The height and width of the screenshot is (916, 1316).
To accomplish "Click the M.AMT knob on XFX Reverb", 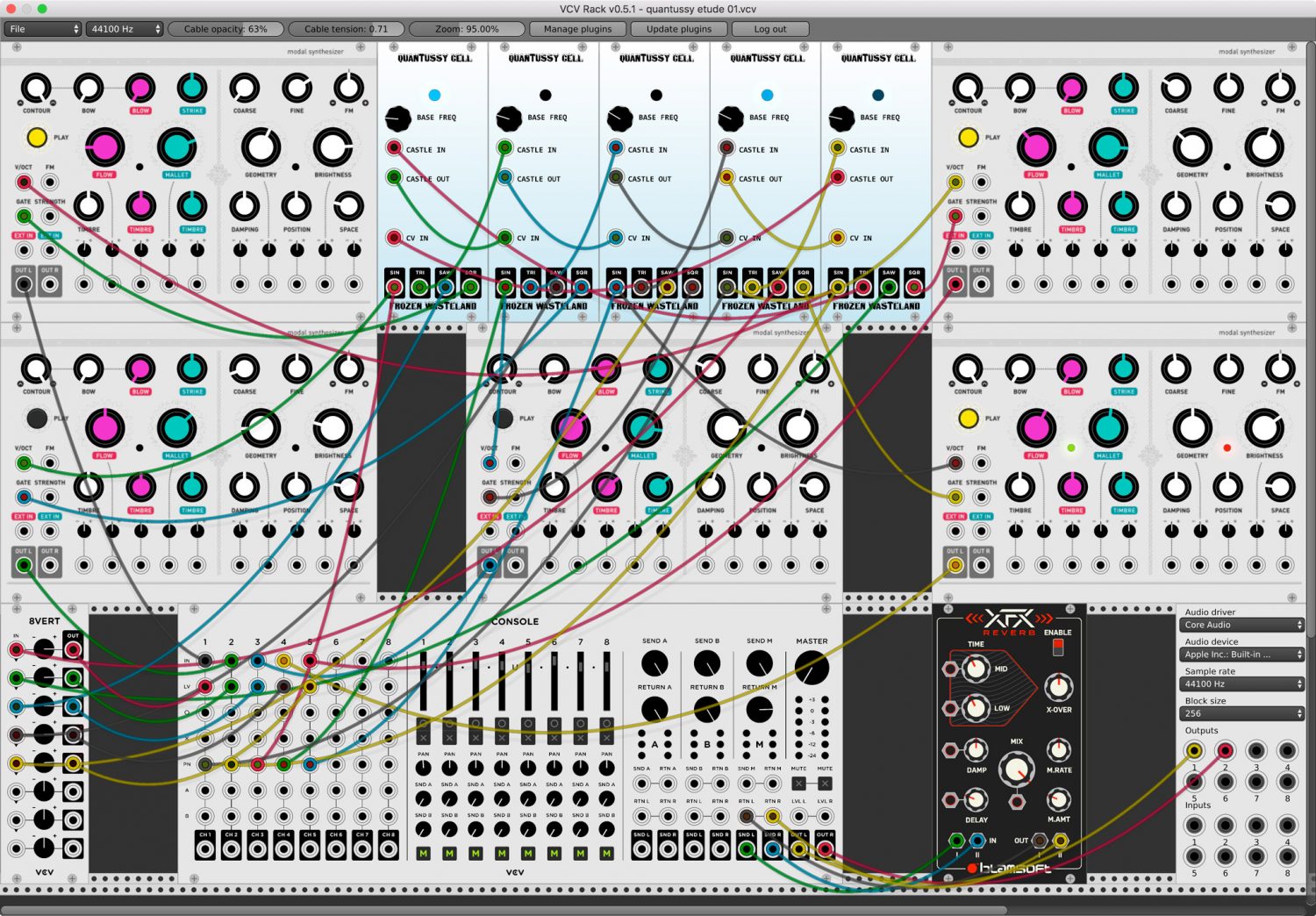I will coord(1058,799).
